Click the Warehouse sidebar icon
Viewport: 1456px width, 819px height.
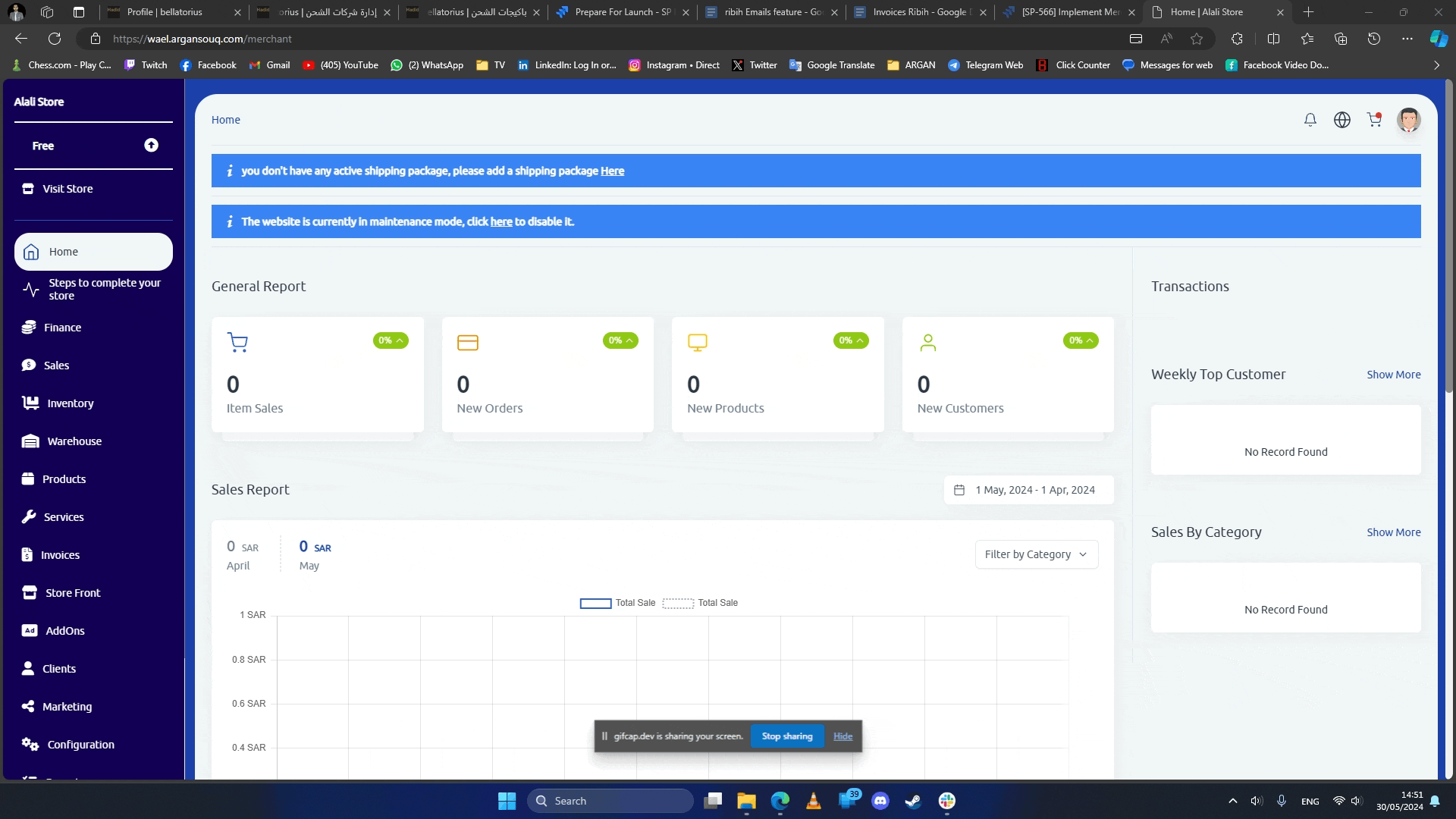click(30, 441)
